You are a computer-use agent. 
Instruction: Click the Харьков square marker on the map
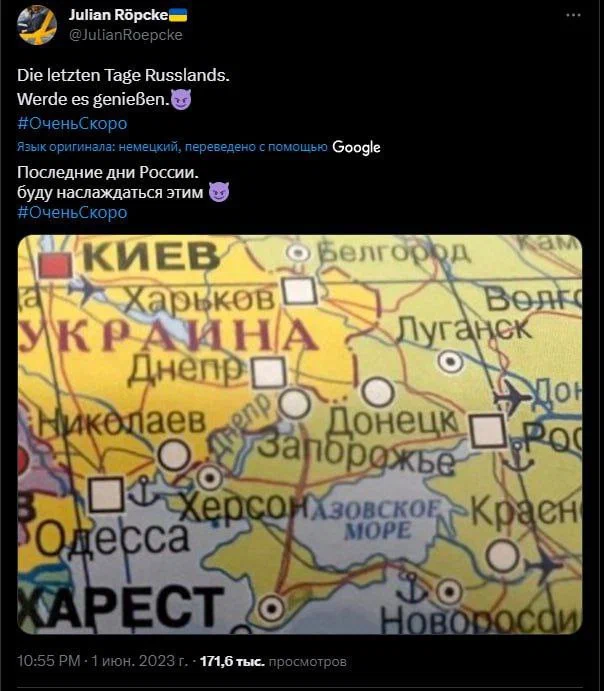300,291
